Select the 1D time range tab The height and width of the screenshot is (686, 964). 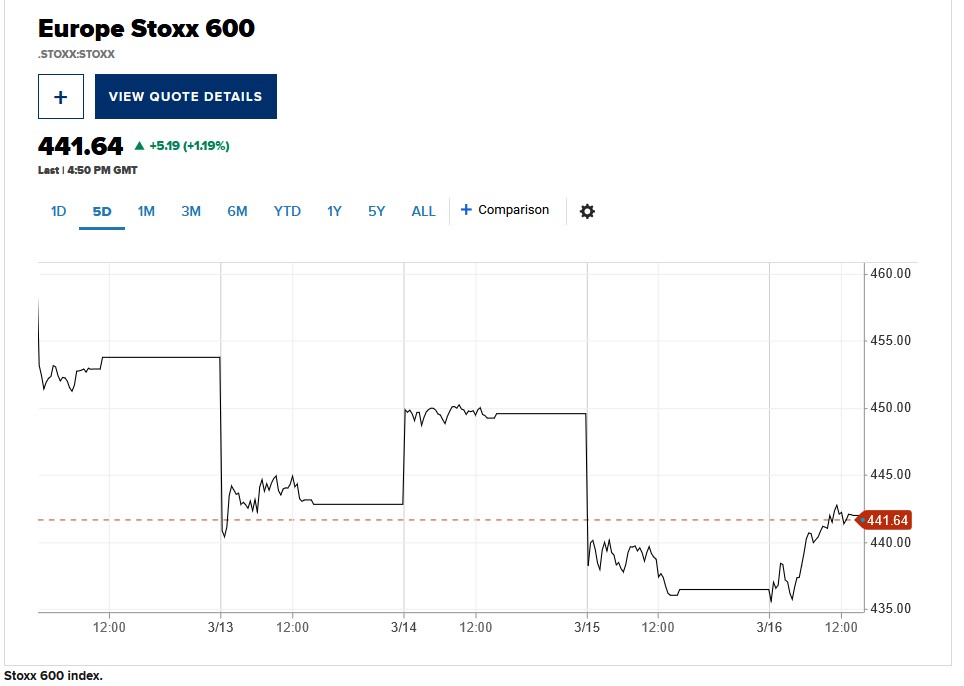click(58, 211)
